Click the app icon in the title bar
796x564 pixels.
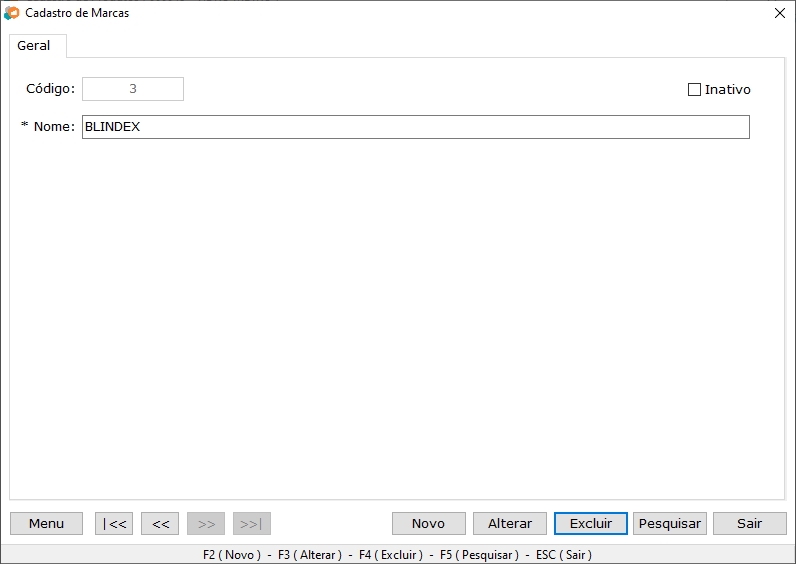click(12, 13)
